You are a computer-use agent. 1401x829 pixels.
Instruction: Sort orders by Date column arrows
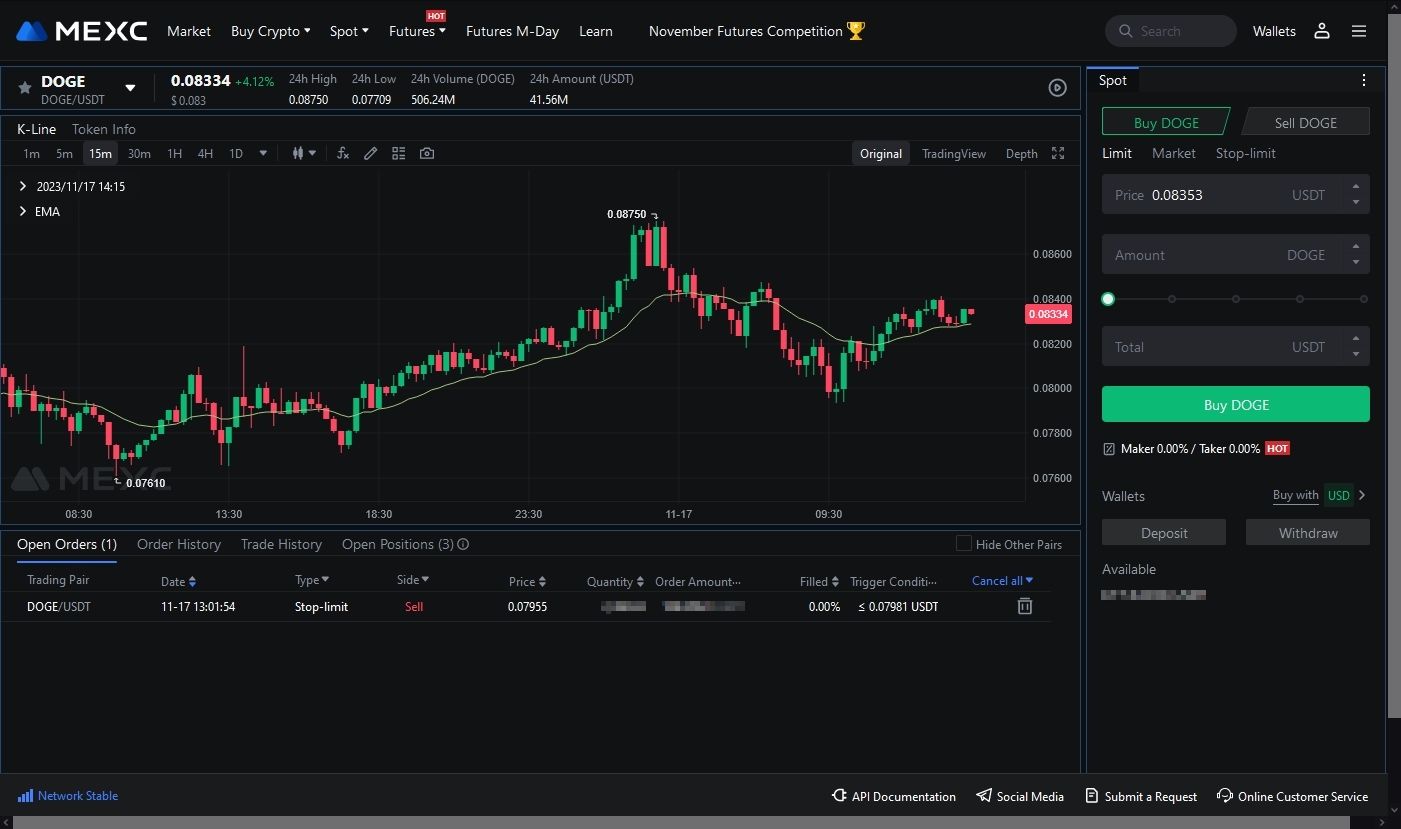tap(192, 581)
